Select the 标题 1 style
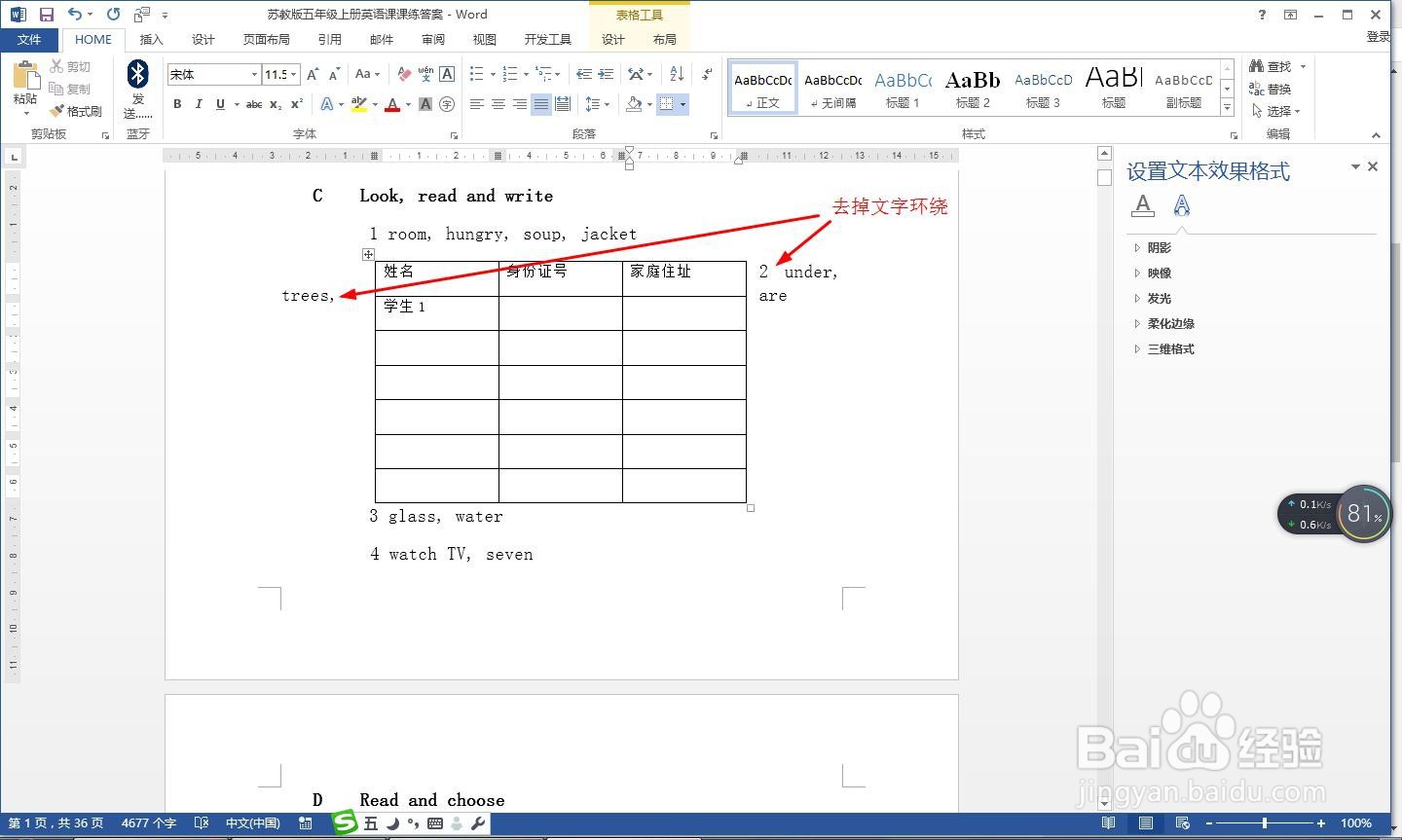 pyautogui.click(x=903, y=89)
